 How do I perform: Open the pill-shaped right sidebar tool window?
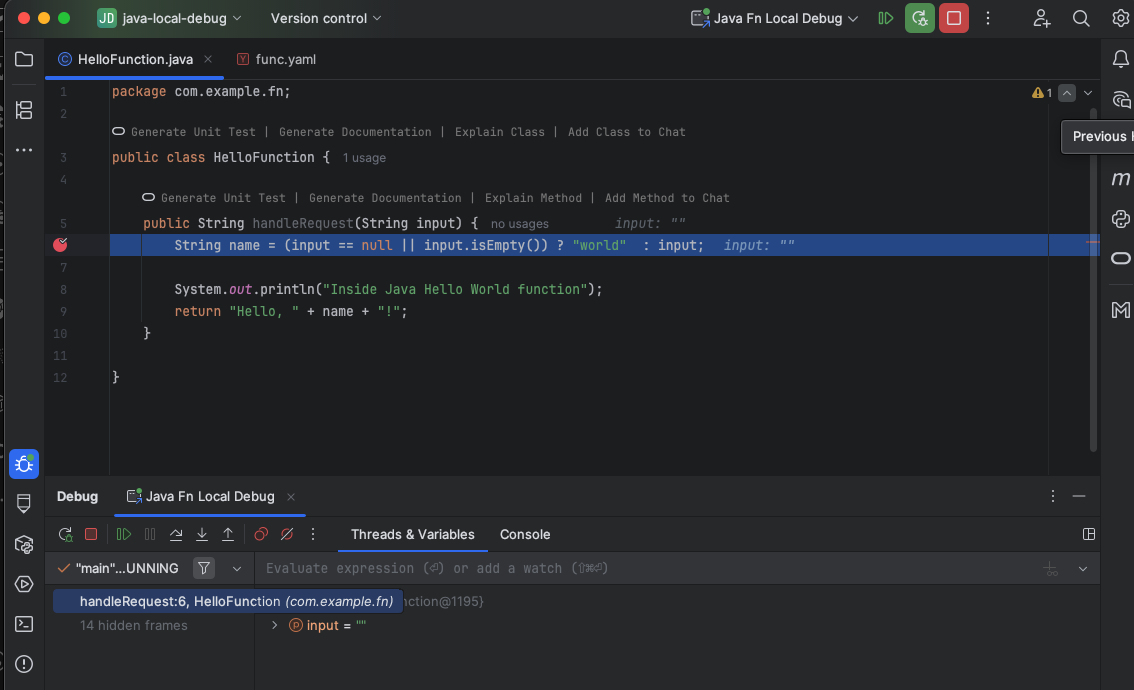(1120, 258)
